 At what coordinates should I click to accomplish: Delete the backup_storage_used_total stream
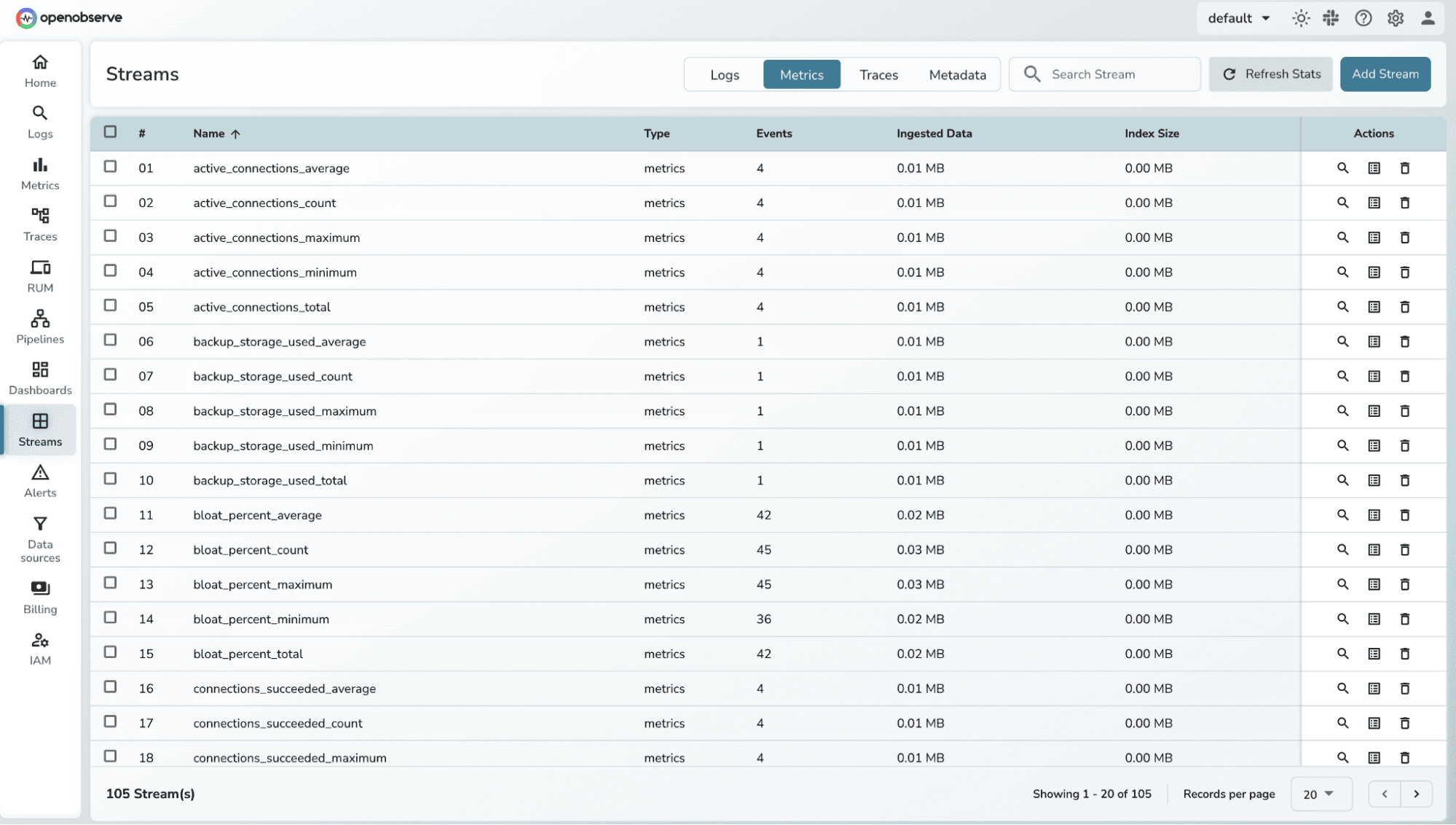[1404, 480]
